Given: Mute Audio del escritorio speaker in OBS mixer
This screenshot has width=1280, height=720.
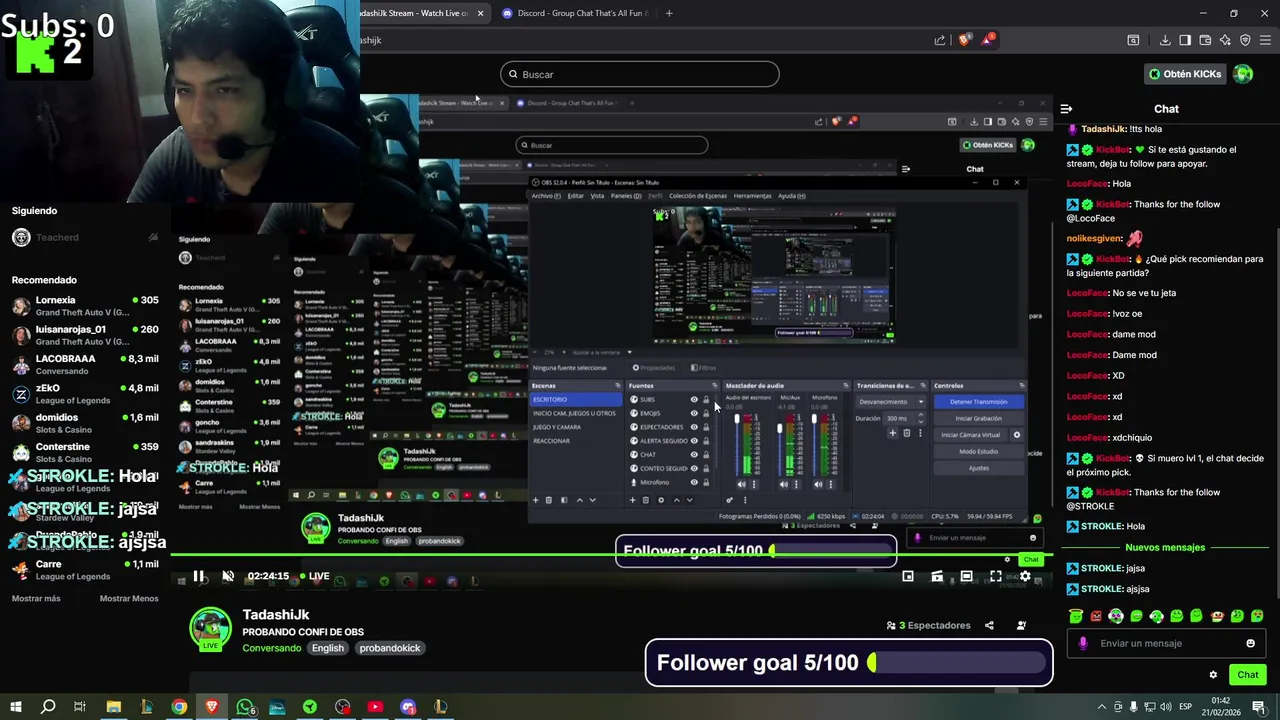Looking at the screenshot, I should (x=741, y=484).
